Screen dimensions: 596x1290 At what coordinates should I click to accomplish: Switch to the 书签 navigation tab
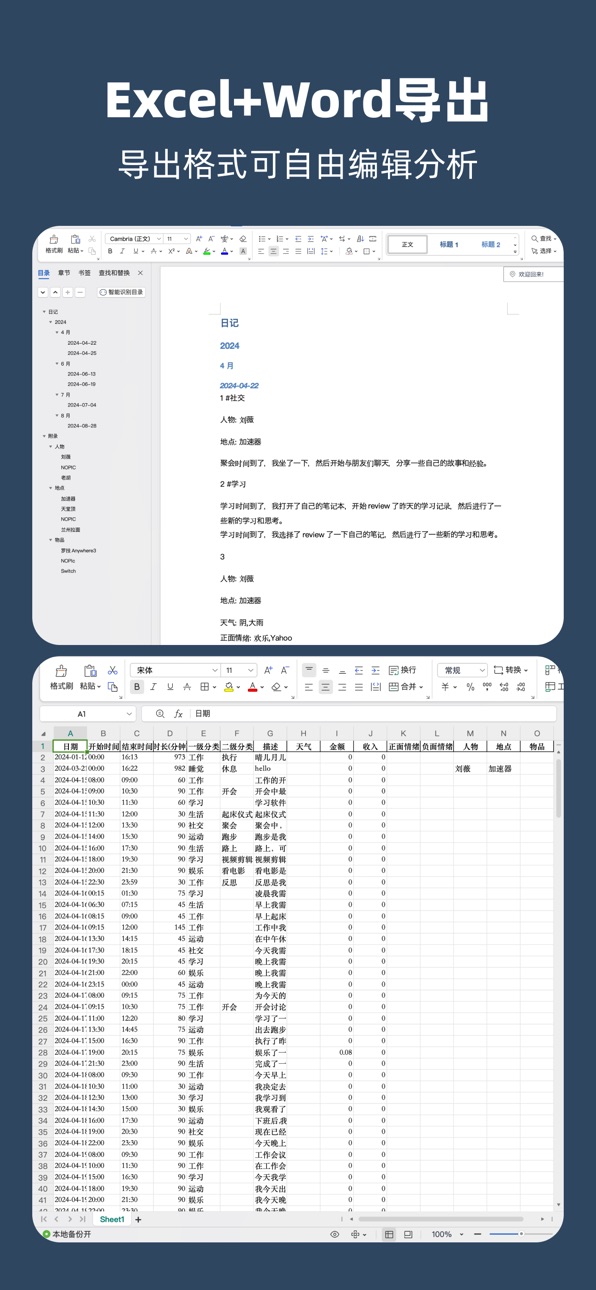(84, 273)
